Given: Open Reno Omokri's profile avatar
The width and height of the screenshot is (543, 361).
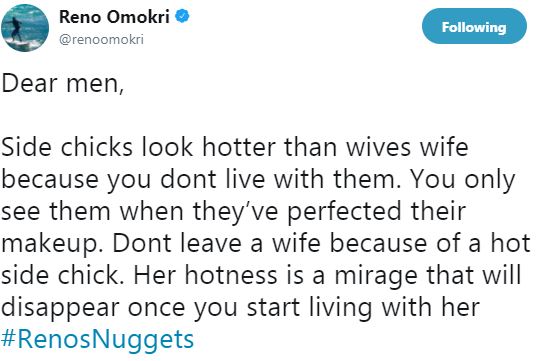Looking at the screenshot, I should coord(25,28).
